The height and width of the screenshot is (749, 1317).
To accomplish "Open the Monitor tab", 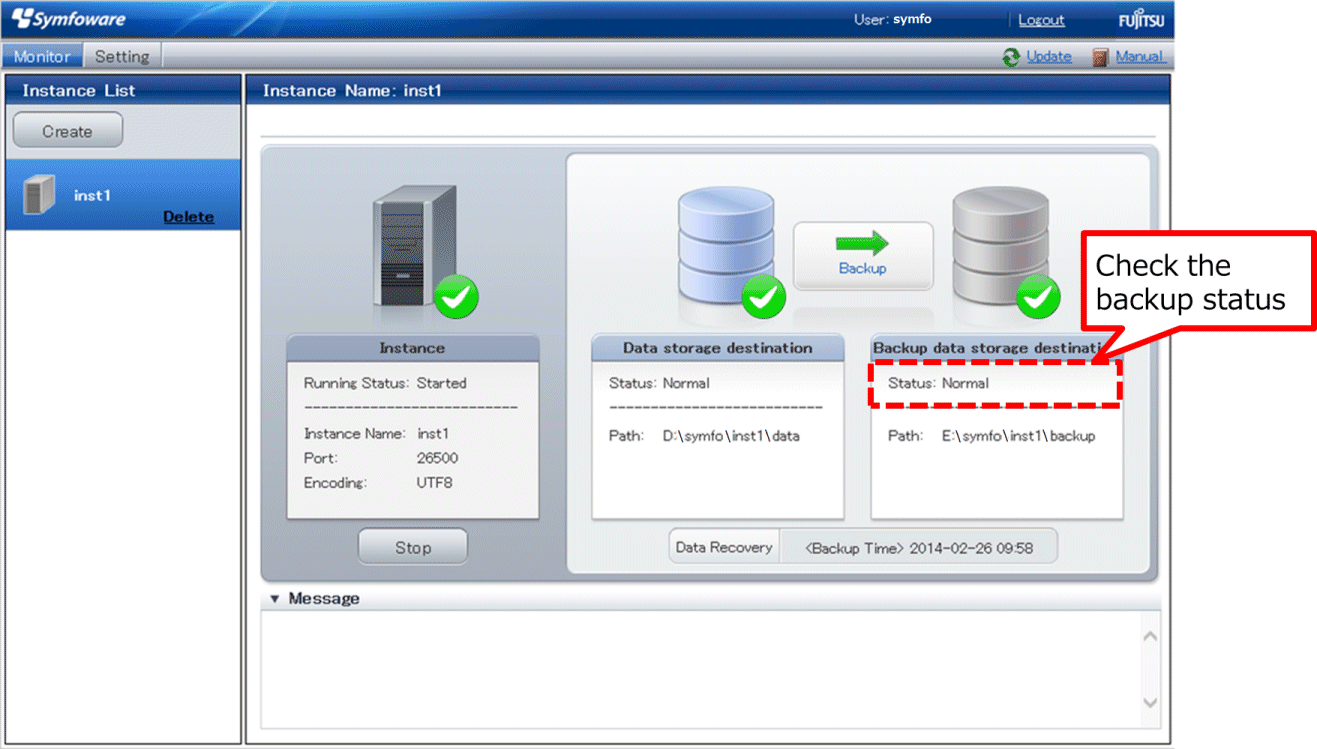I will (x=42, y=57).
